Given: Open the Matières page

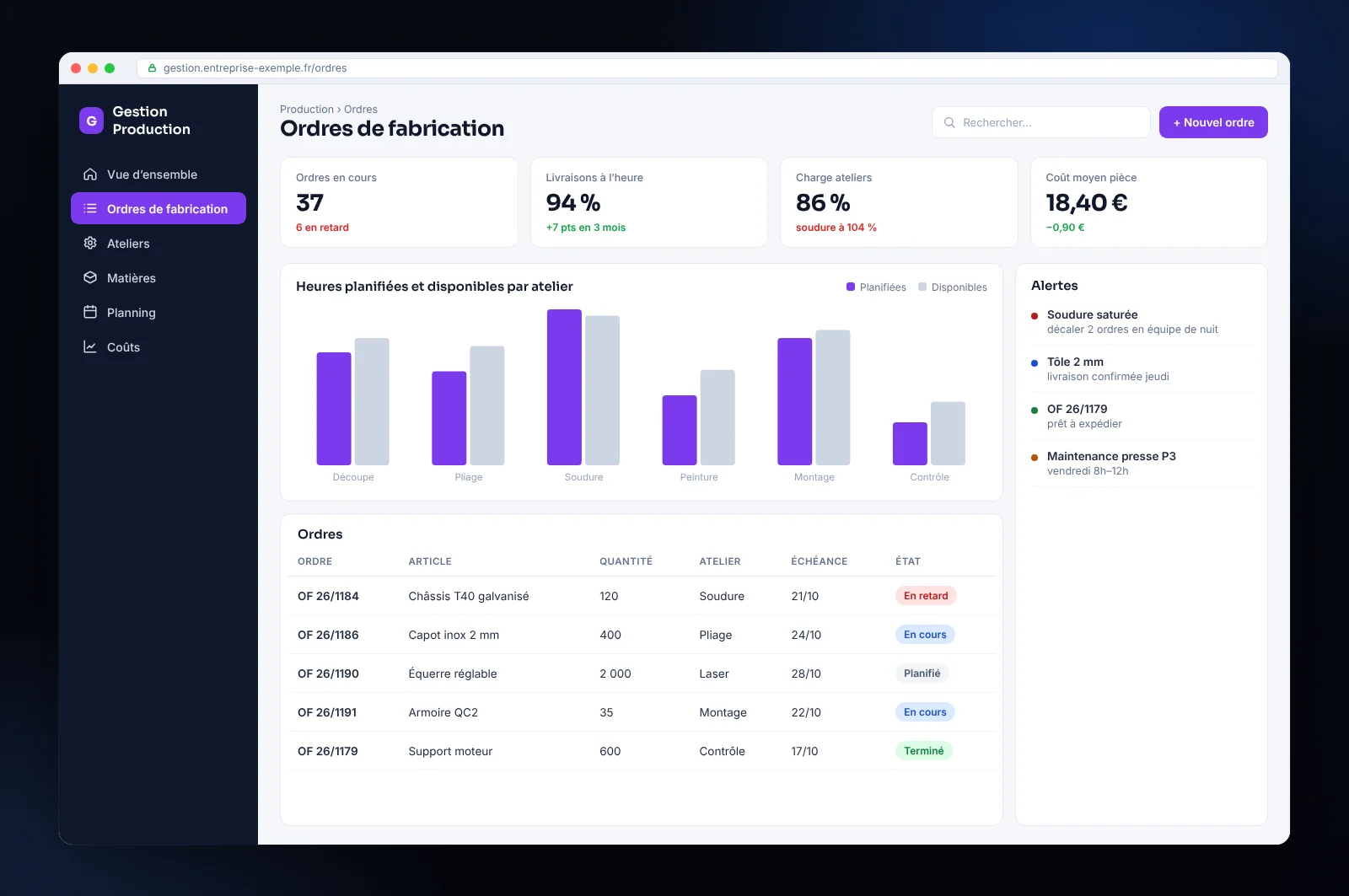Looking at the screenshot, I should coord(159,278).
